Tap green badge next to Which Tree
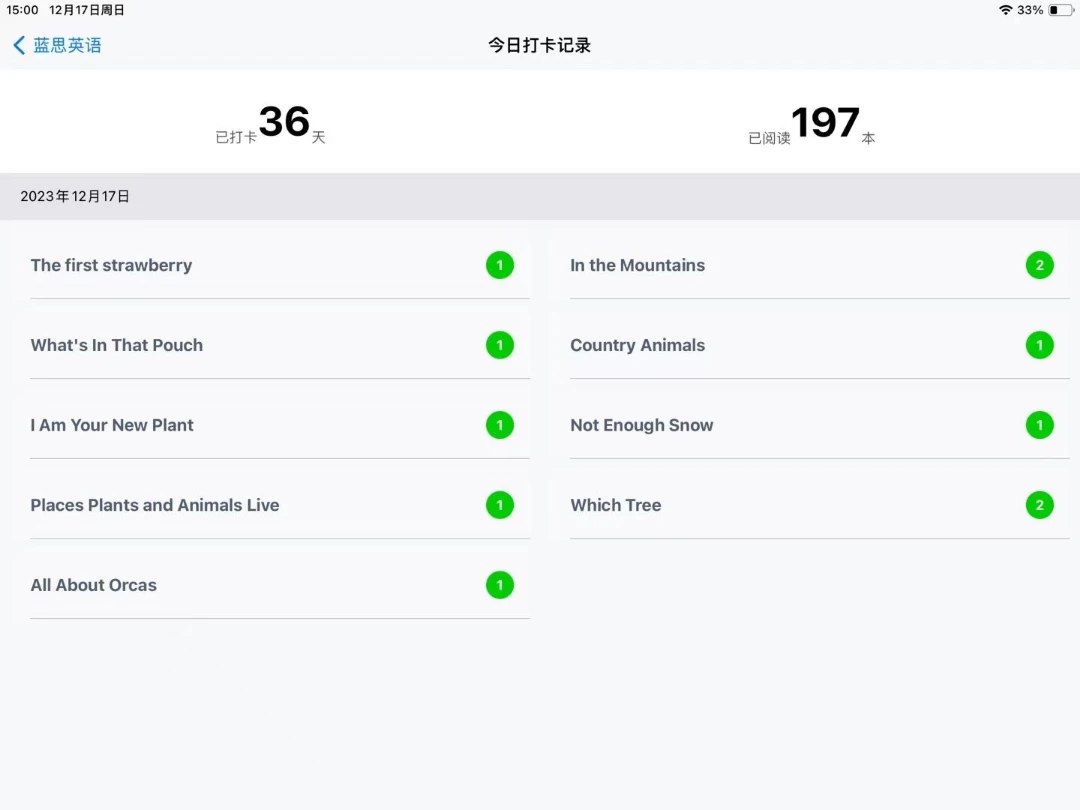The height and width of the screenshot is (810, 1080). pyautogui.click(x=1039, y=505)
